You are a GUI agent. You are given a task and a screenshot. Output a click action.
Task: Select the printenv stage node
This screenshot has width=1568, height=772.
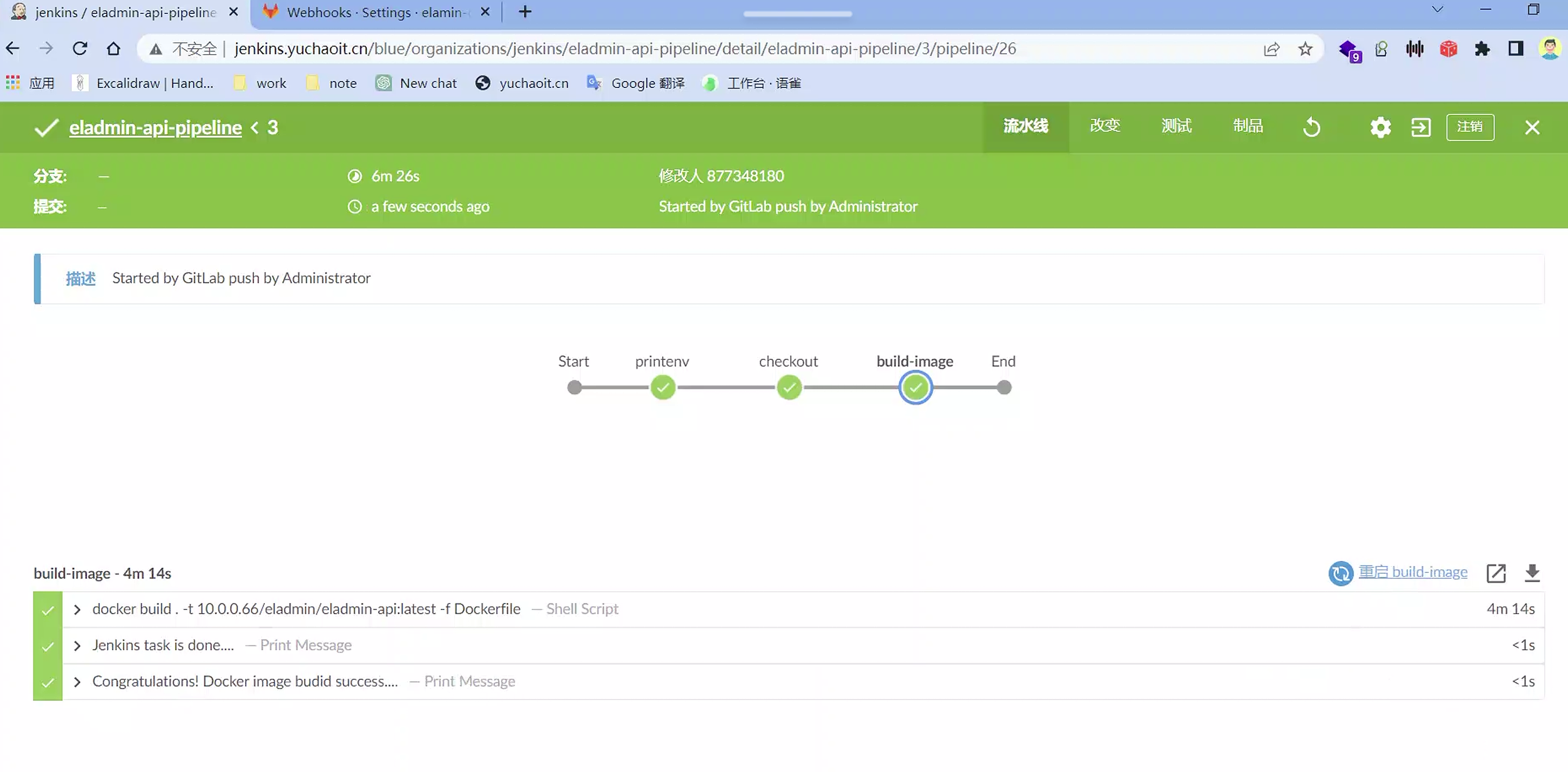[663, 388]
